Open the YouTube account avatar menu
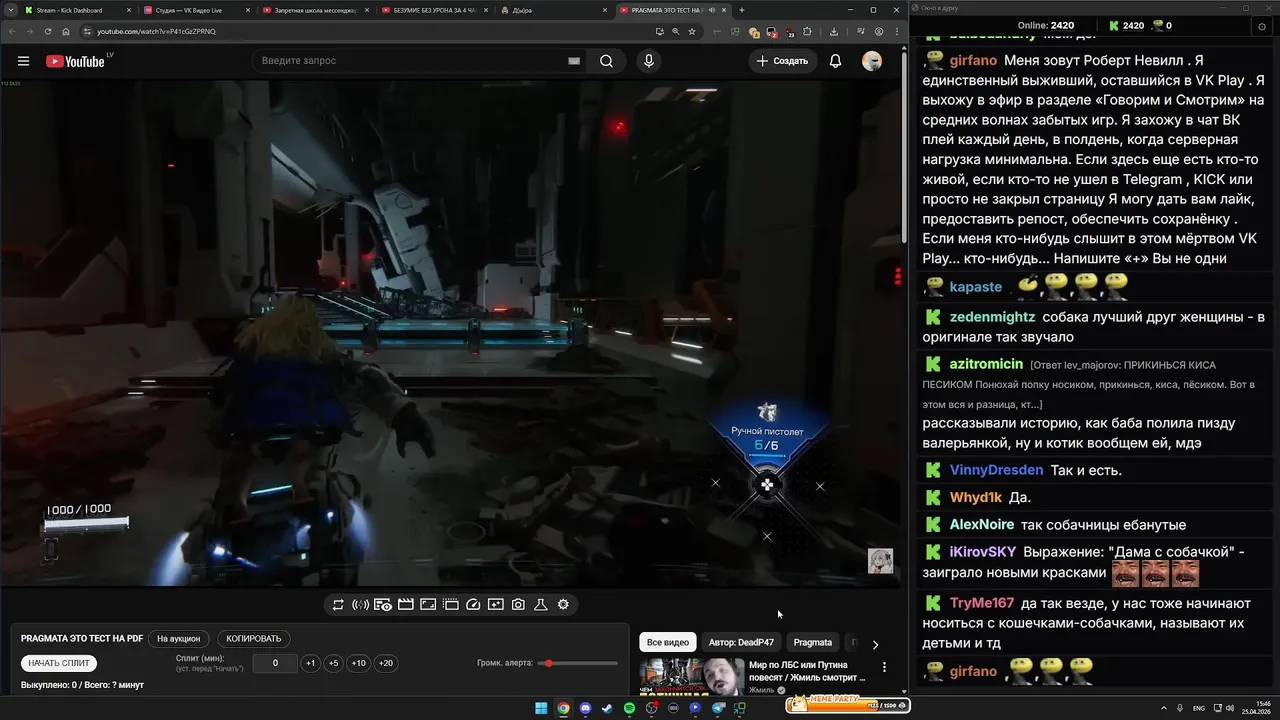Image resolution: width=1280 pixels, height=720 pixels. [872, 61]
